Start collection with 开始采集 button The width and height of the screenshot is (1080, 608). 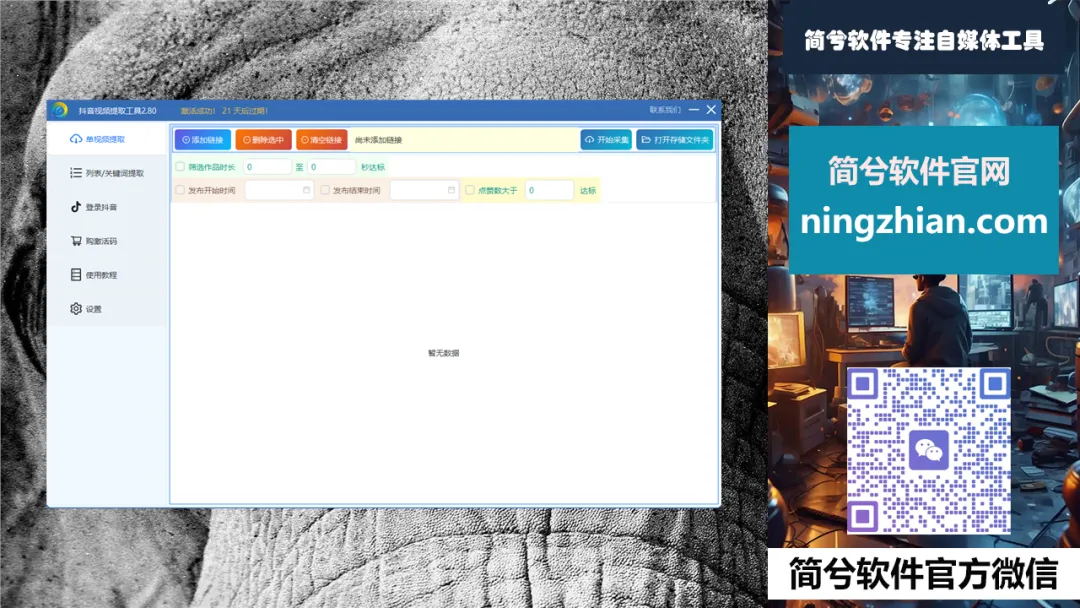606,140
